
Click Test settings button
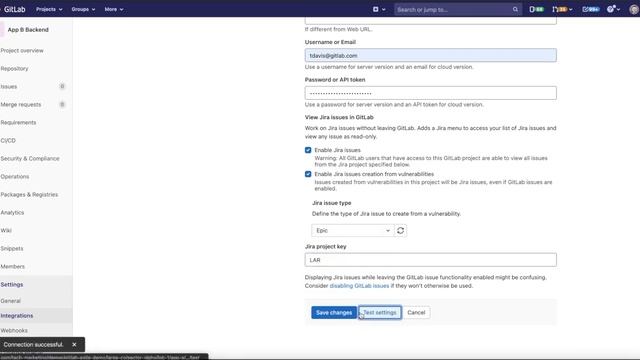coord(380,312)
